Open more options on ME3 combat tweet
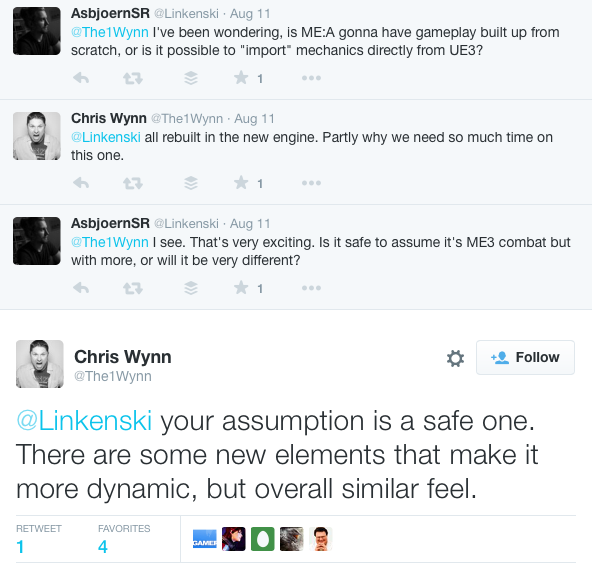The image size is (592, 571). (x=311, y=288)
